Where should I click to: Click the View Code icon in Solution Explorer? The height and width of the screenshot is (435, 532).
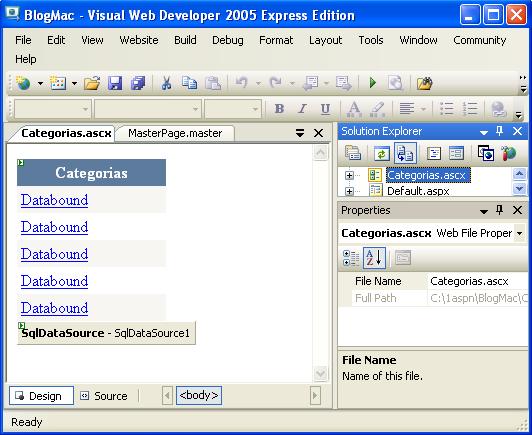(434, 153)
